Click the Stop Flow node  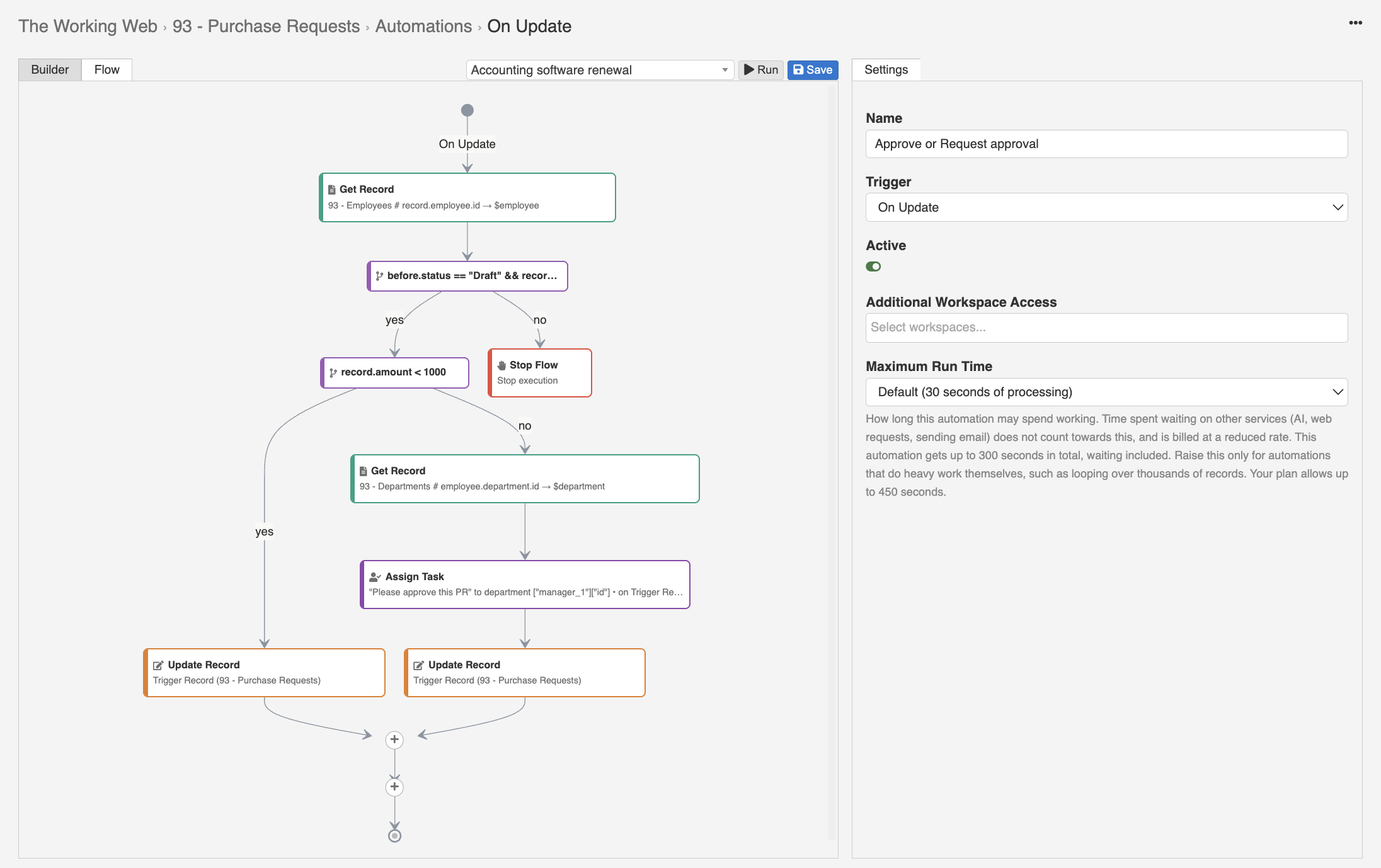click(540, 373)
